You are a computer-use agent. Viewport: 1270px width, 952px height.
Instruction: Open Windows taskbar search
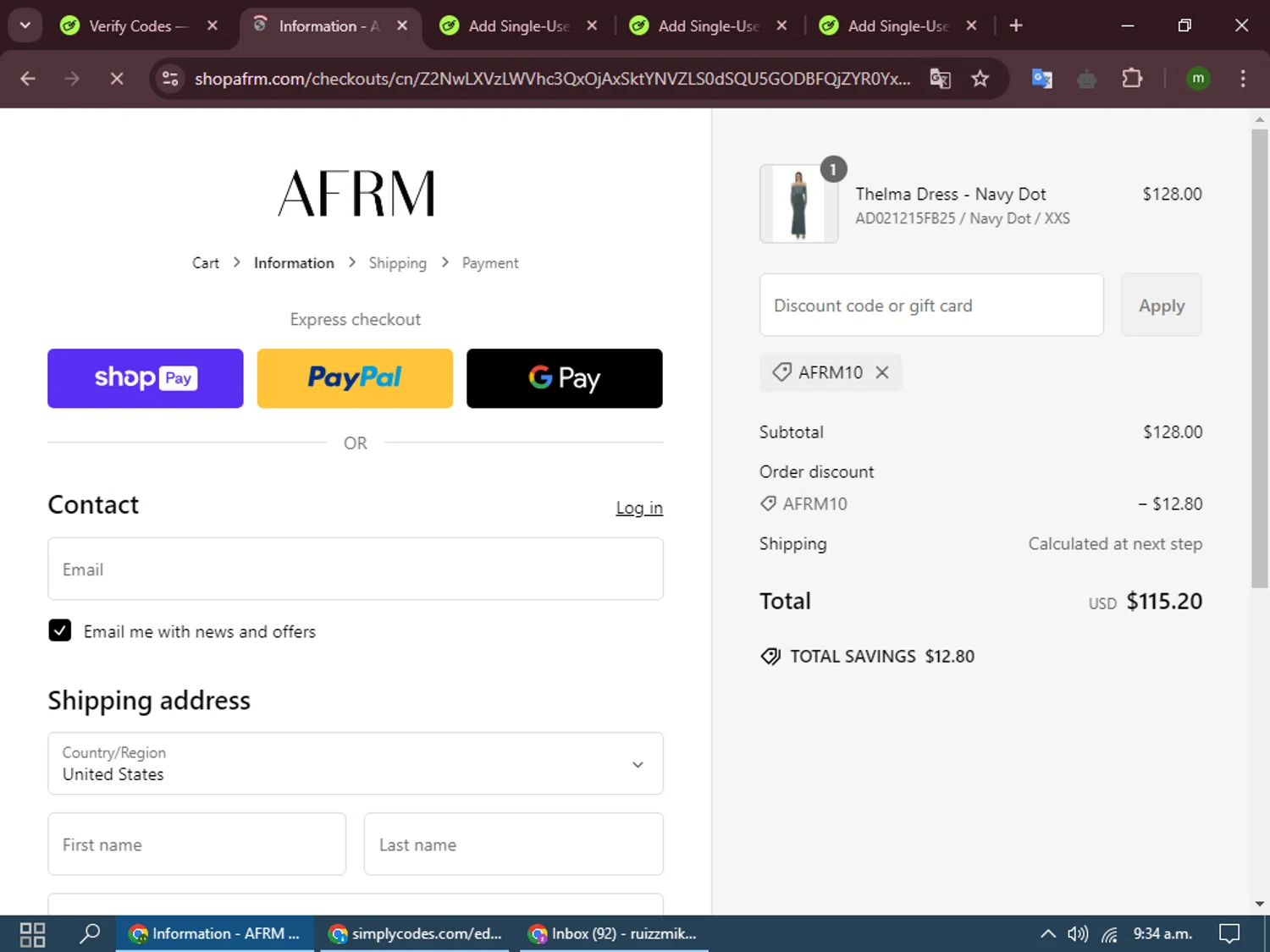[89, 934]
